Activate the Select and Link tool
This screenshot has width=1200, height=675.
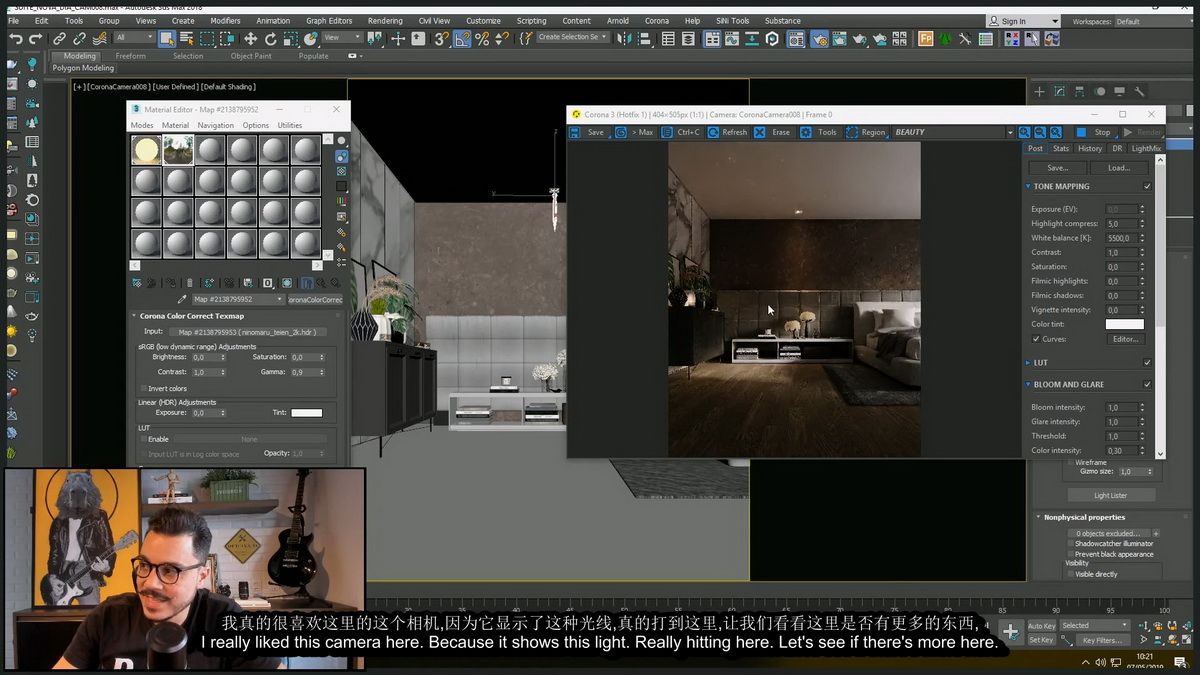(60, 38)
